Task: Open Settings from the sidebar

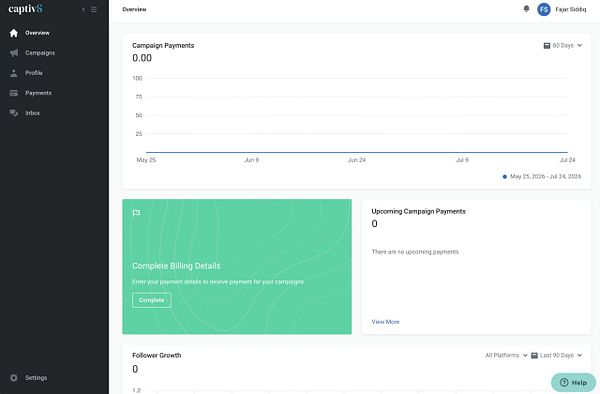Action: click(x=36, y=378)
